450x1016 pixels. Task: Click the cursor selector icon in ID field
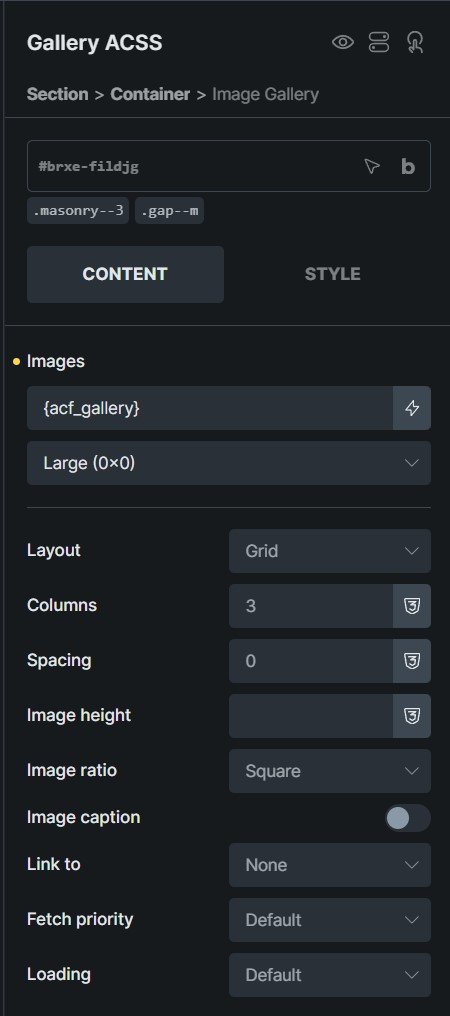tap(371, 167)
